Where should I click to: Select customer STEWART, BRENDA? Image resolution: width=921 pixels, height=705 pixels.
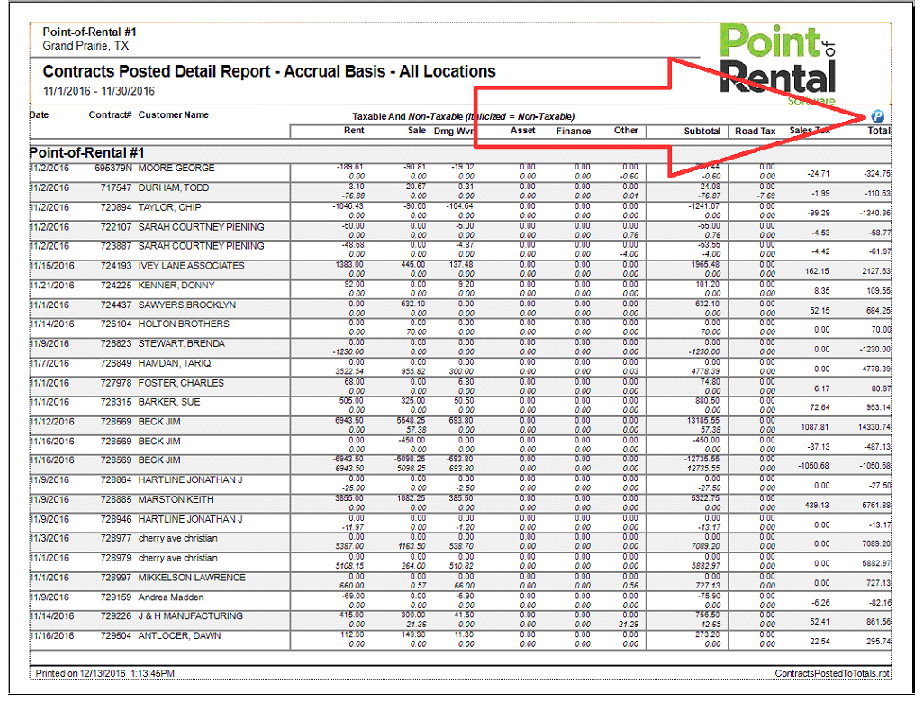click(x=181, y=344)
